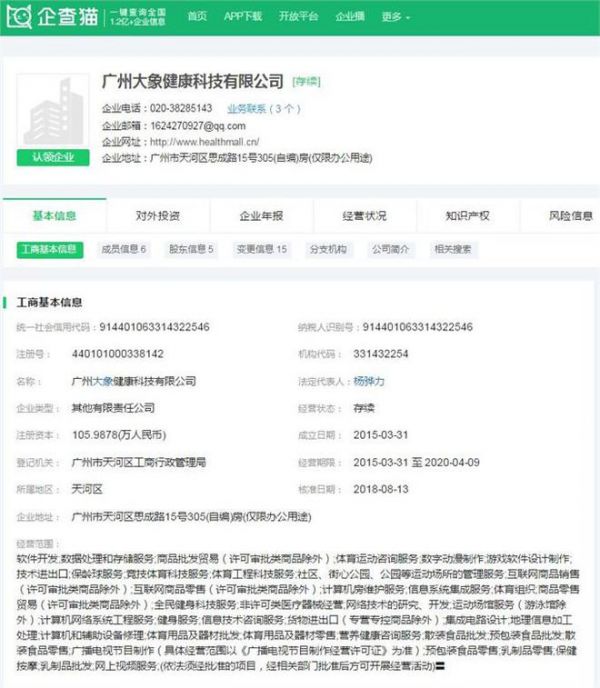Jump to 公司简介 section
The image size is (600, 688).
[x=391, y=249]
